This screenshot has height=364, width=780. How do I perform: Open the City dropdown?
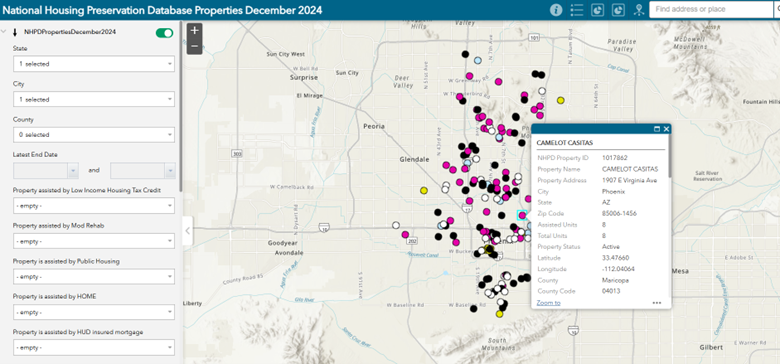click(94, 99)
